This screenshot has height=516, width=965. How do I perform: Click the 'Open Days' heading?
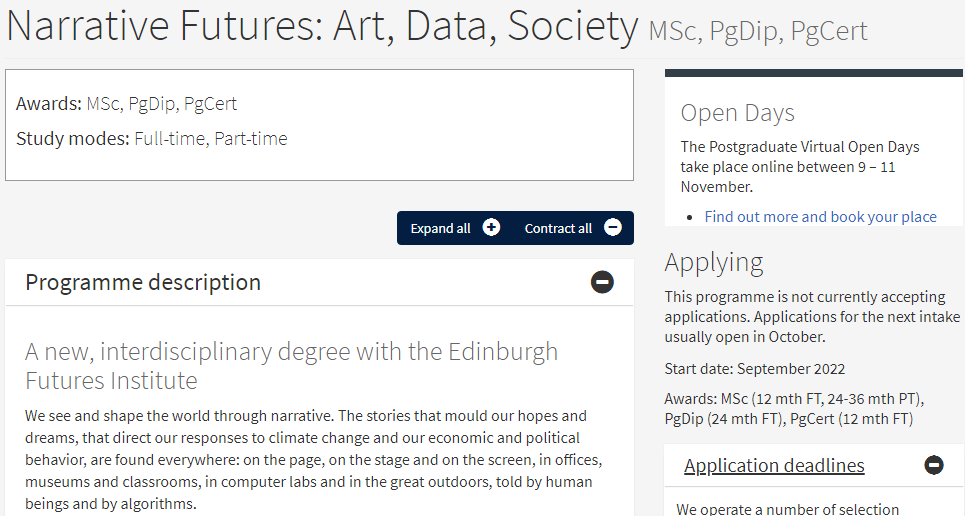point(737,113)
